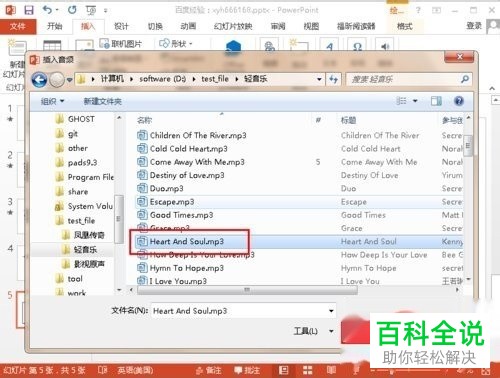Open the File tab
500x378 pixels.
pos(18,26)
